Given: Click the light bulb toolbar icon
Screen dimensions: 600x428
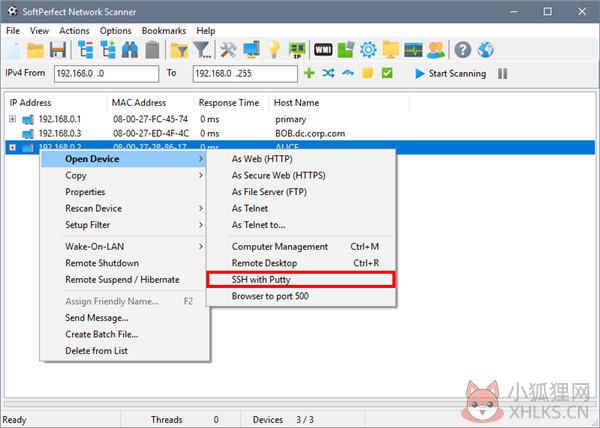Looking at the screenshot, I should 274,50.
